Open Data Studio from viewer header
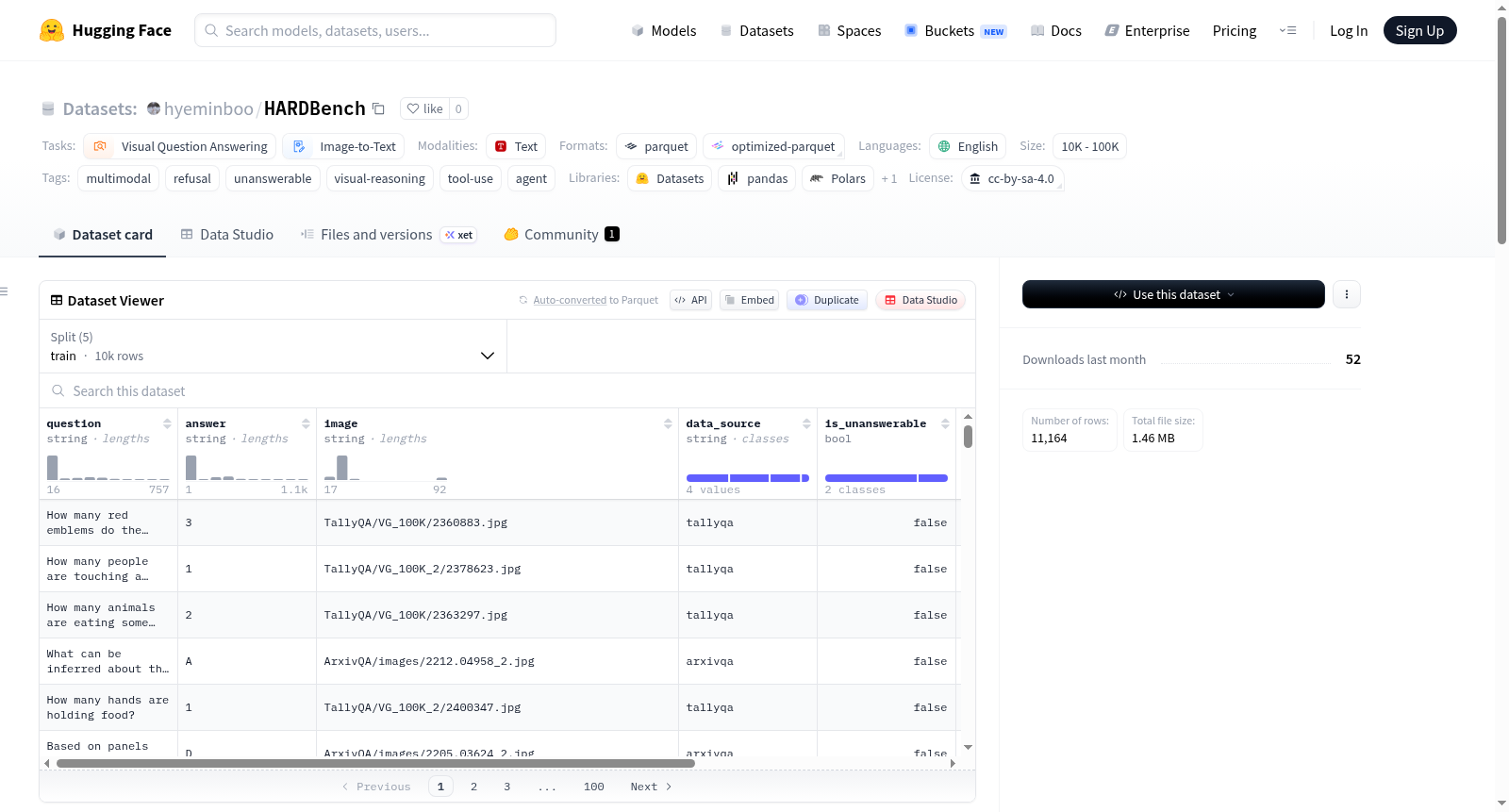The height and width of the screenshot is (812, 1509). click(920, 300)
